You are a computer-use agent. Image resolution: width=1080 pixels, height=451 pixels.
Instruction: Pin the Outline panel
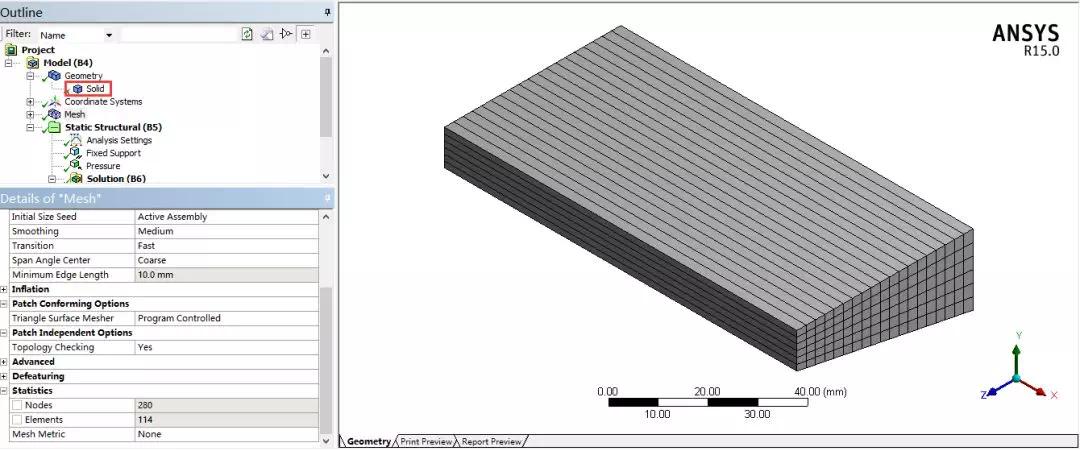coord(327,12)
